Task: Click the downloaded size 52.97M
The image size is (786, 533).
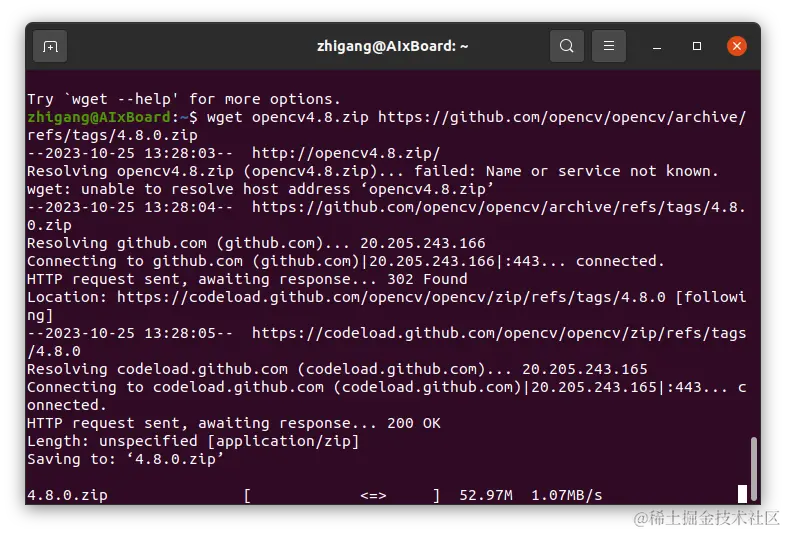Action: pos(486,495)
